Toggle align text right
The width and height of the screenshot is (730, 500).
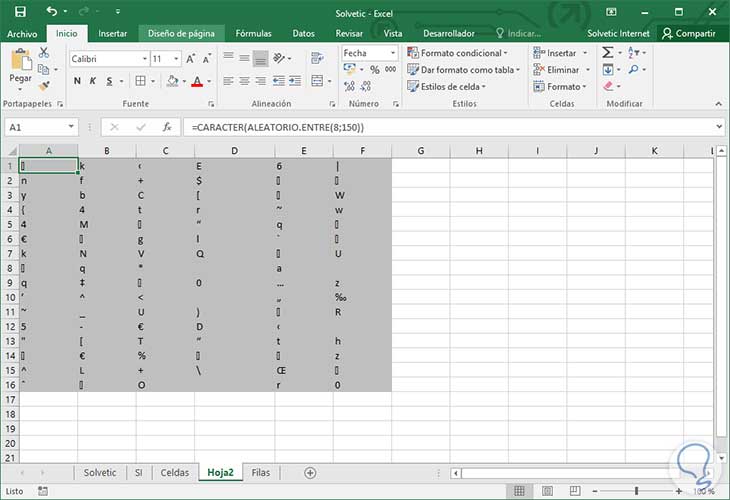(x=261, y=81)
